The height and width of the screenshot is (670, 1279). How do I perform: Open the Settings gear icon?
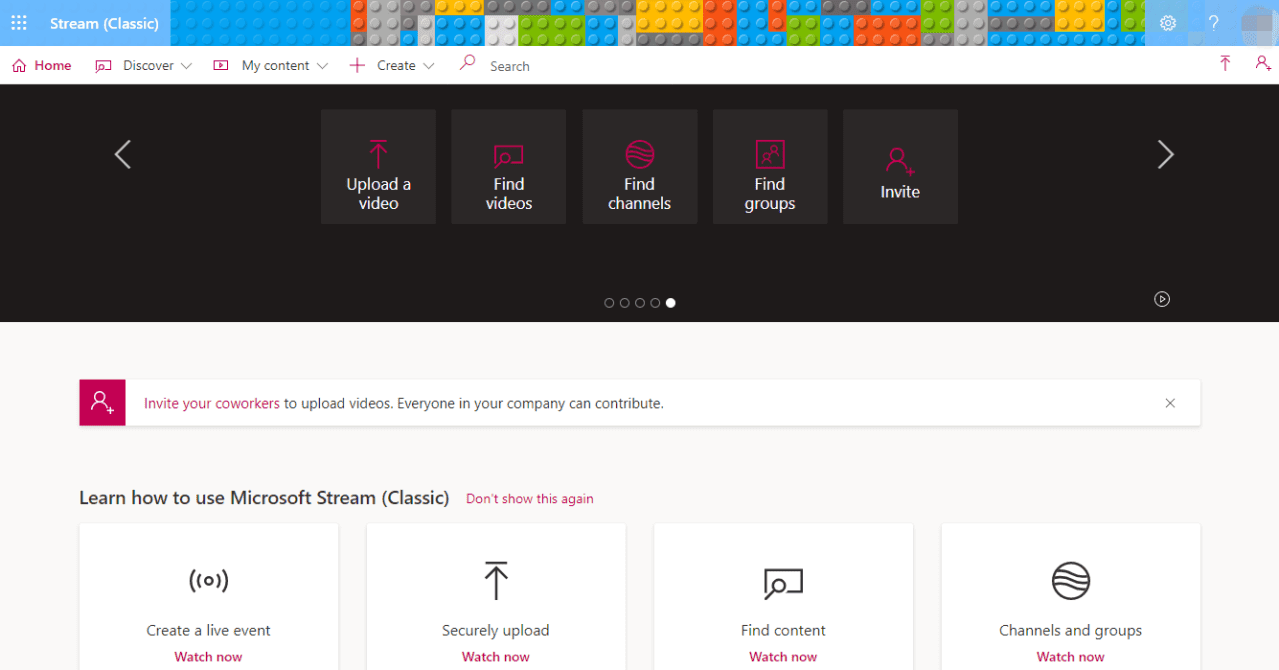coord(1167,22)
